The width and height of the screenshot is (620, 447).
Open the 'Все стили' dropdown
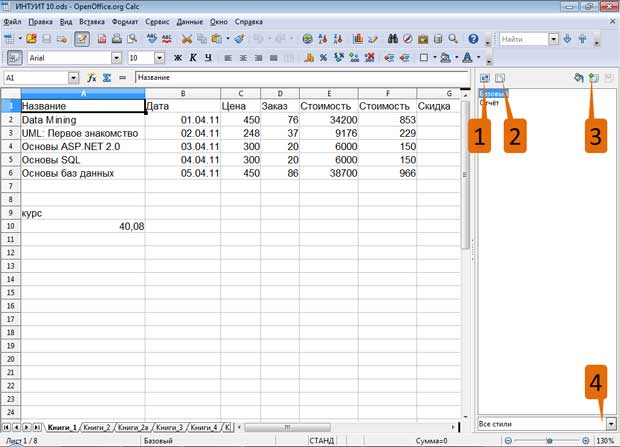point(611,424)
